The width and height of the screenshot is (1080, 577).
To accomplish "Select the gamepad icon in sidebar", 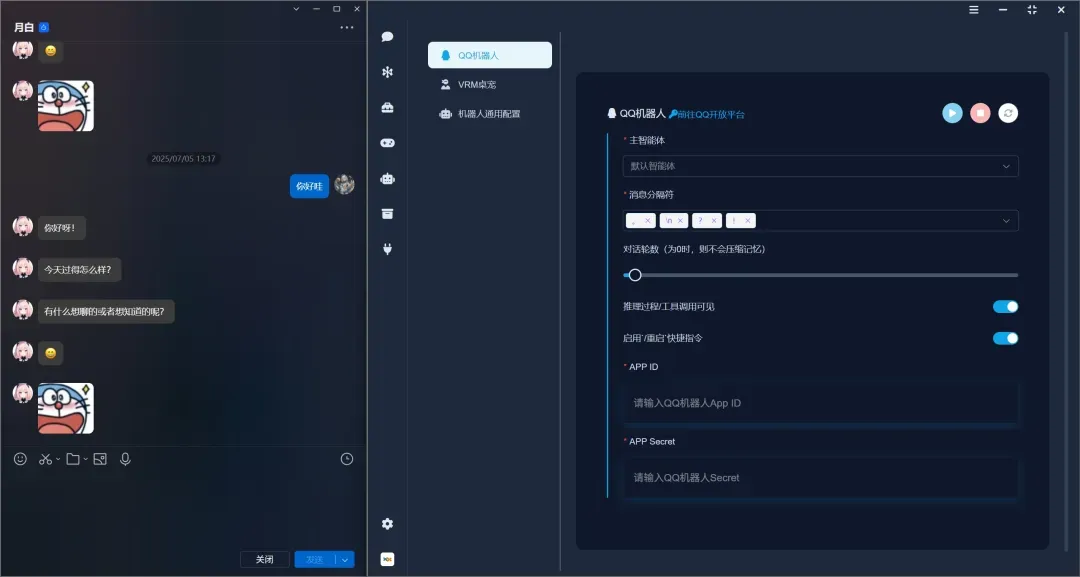I will (387, 143).
